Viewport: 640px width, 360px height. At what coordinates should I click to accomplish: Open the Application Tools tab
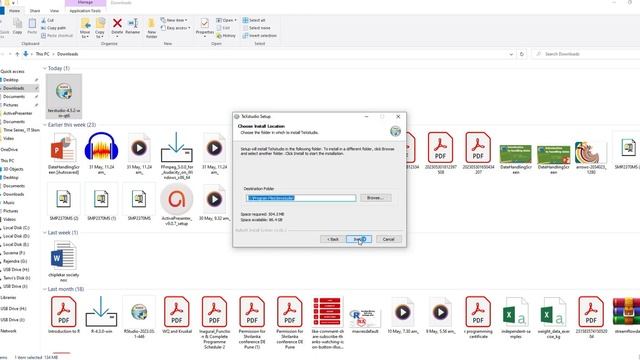[x=85, y=11]
